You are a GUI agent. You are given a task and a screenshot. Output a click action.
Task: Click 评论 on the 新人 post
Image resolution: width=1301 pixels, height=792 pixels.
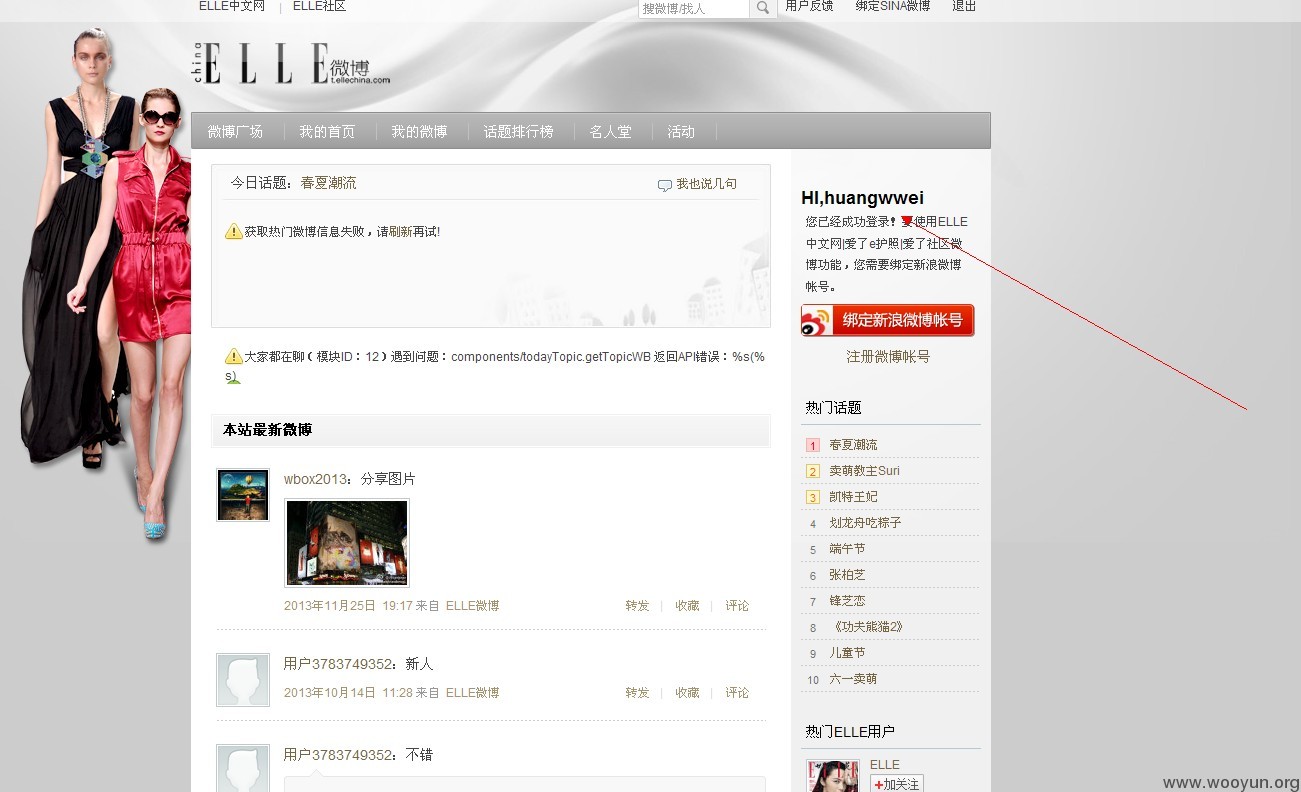point(737,693)
